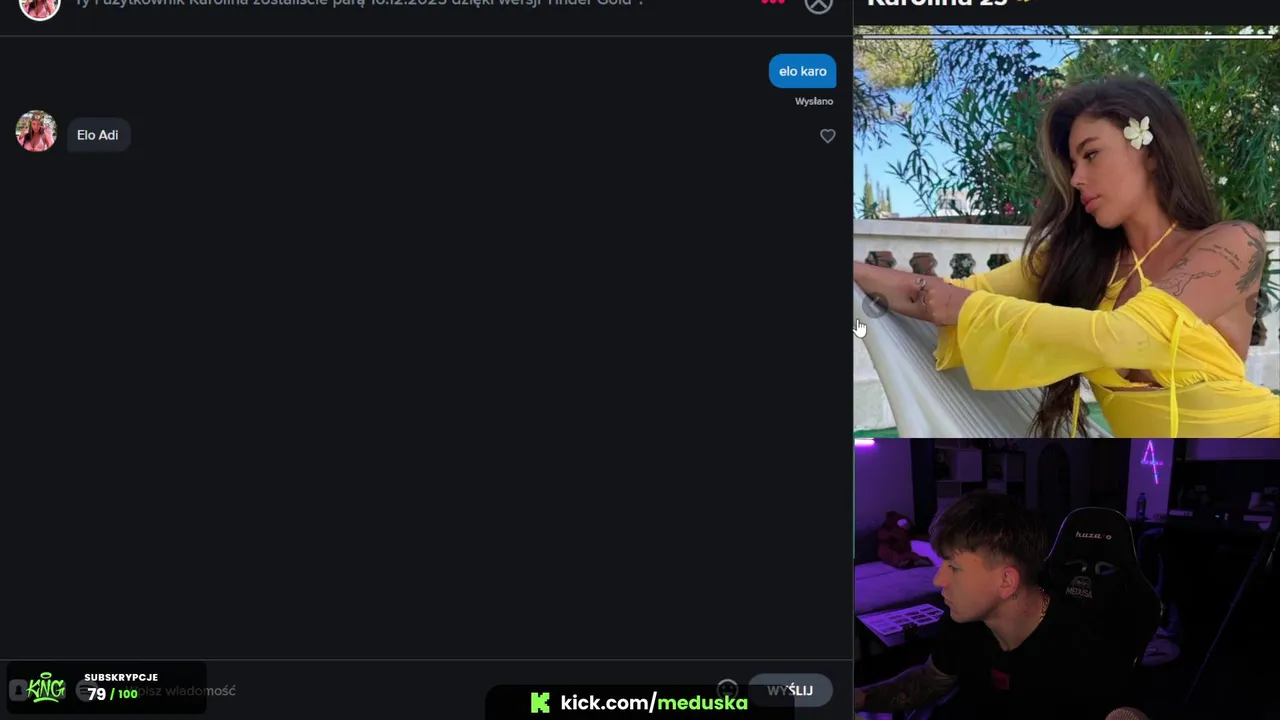Screen dimensions: 1280x720
Task: Open the pink three-dots options menu
Action: coord(773,2)
